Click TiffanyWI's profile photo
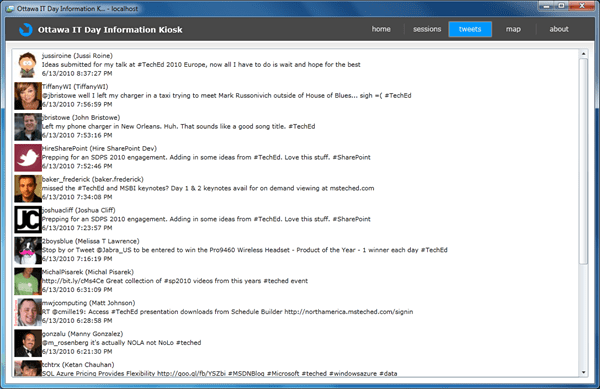This screenshot has width=600, height=389. [x=28, y=96]
